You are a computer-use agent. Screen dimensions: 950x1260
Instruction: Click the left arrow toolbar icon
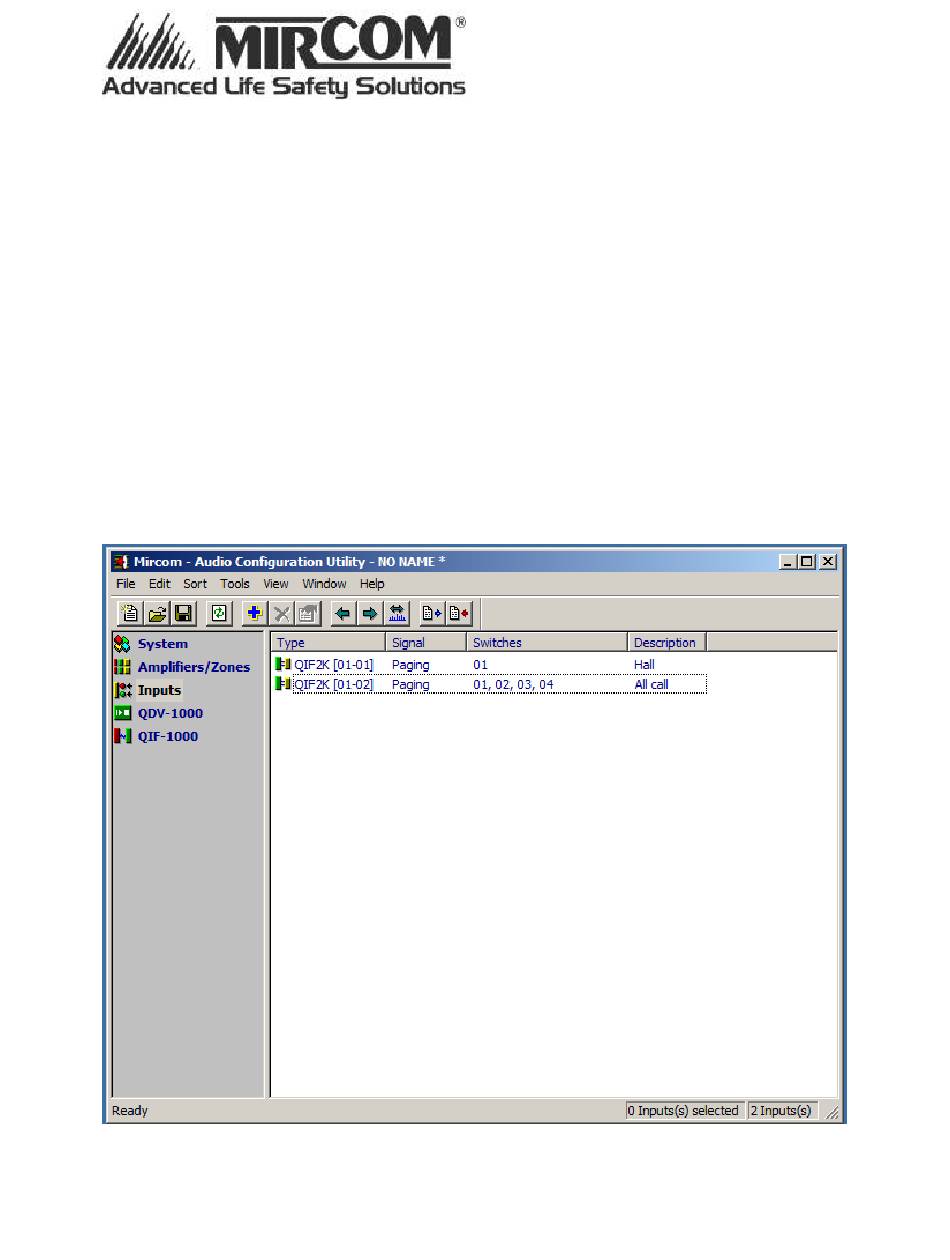pos(344,613)
